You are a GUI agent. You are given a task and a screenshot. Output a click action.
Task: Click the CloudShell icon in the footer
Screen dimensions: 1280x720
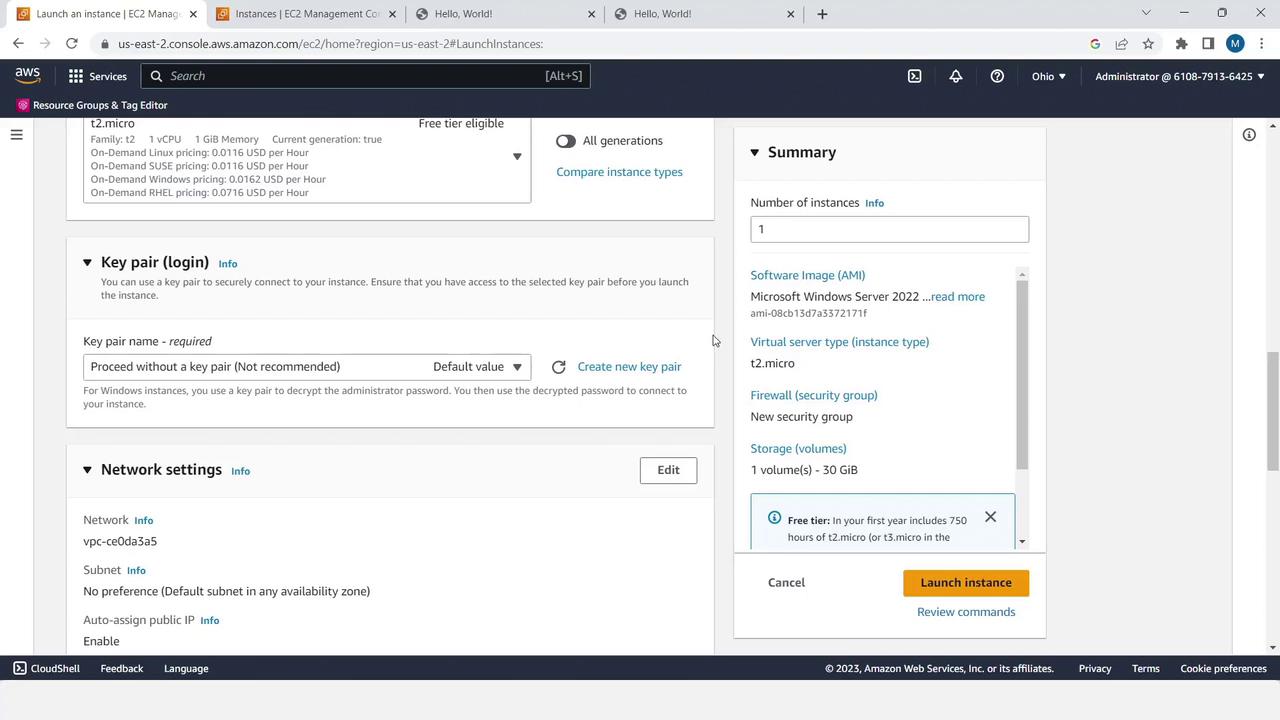20,668
